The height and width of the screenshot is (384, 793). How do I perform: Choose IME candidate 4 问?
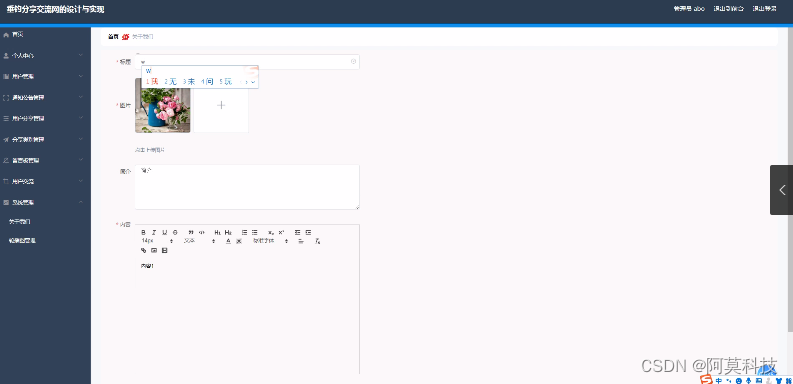(207, 81)
